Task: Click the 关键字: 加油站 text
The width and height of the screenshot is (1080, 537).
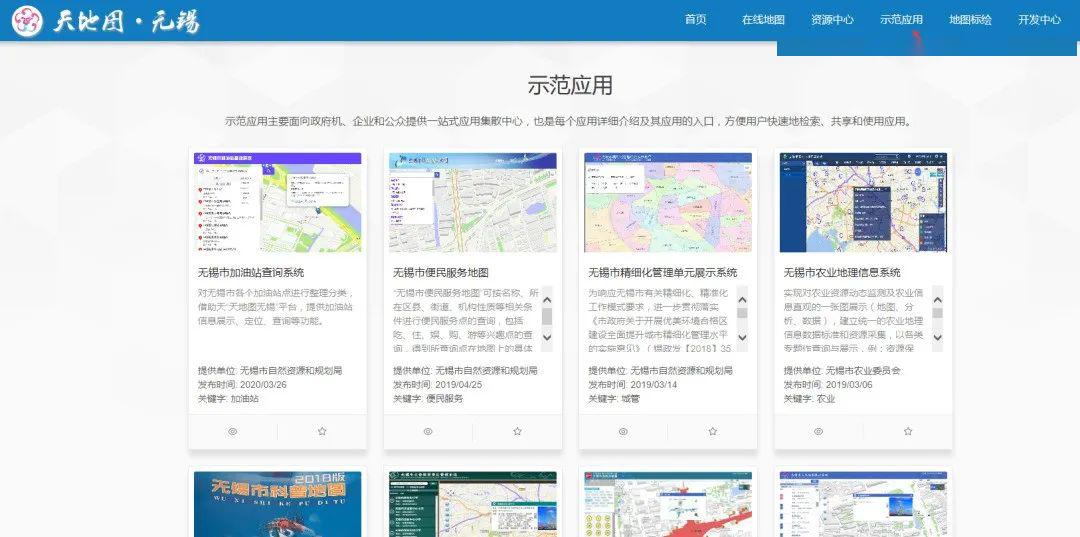Action: coord(228,399)
